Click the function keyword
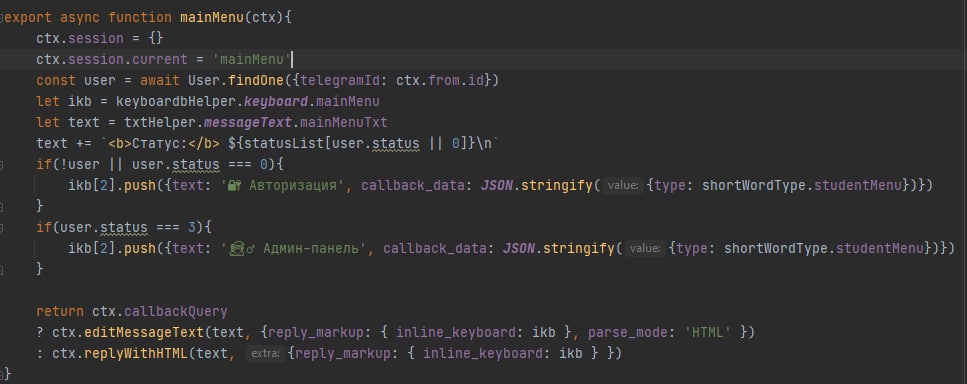Screen dimensions: 967x384 140,17
